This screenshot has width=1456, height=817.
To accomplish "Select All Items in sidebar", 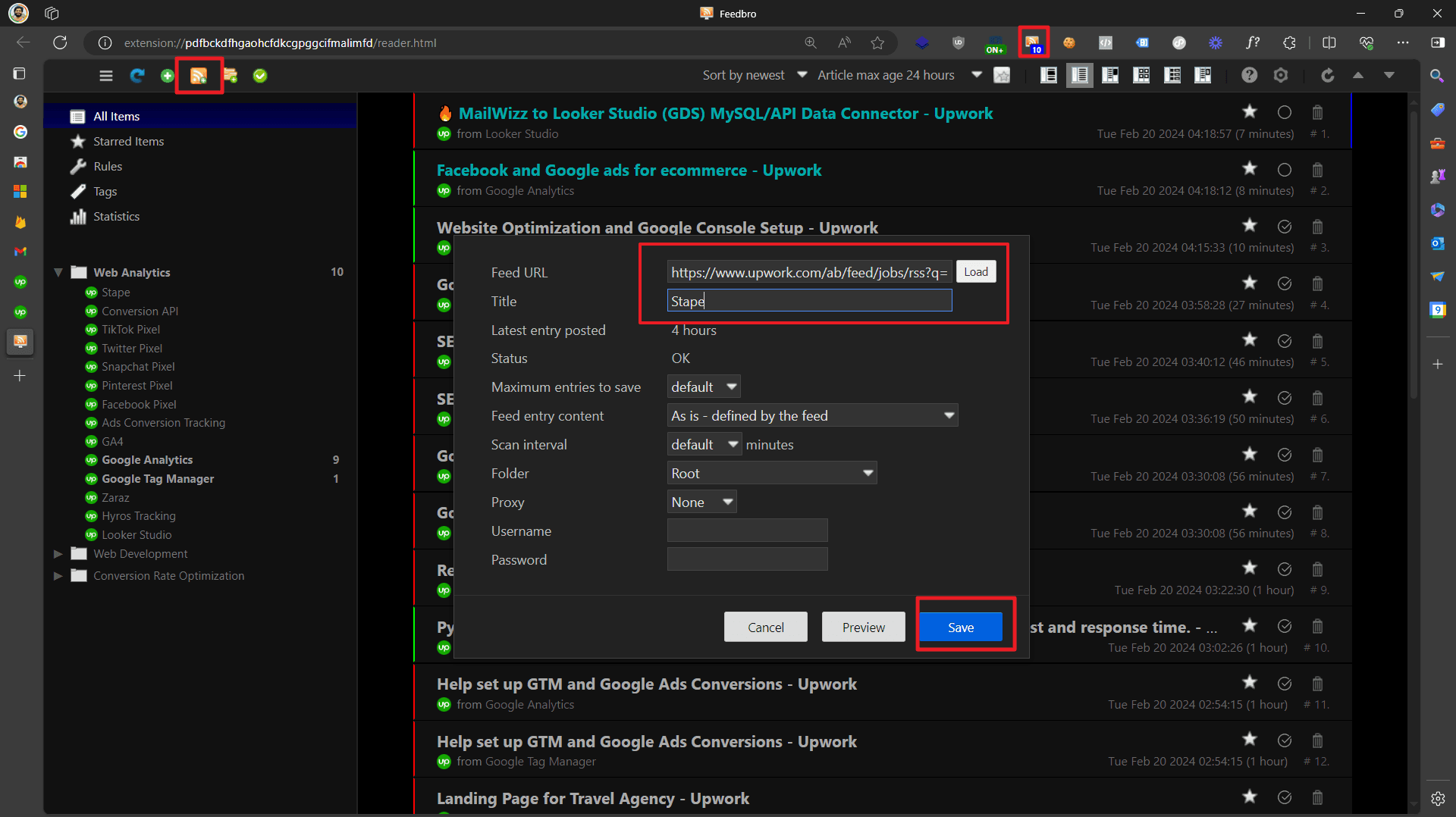I will point(200,116).
